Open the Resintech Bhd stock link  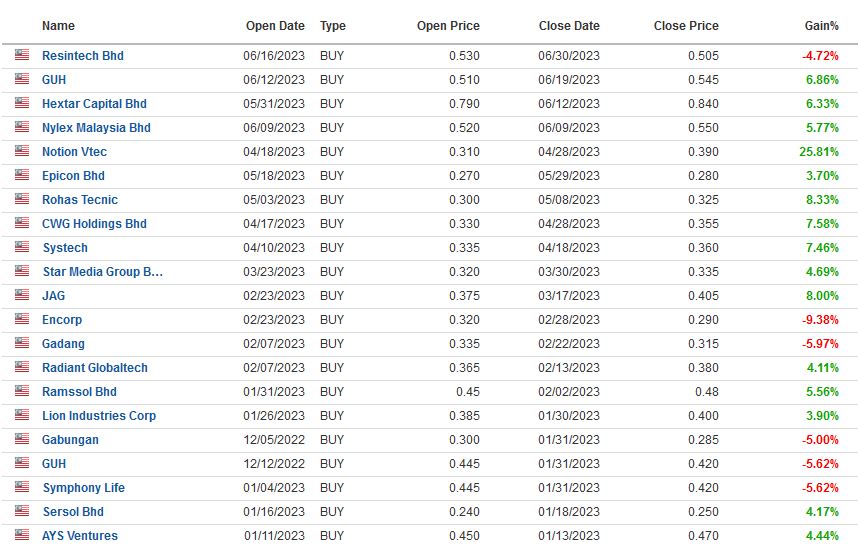point(83,56)
